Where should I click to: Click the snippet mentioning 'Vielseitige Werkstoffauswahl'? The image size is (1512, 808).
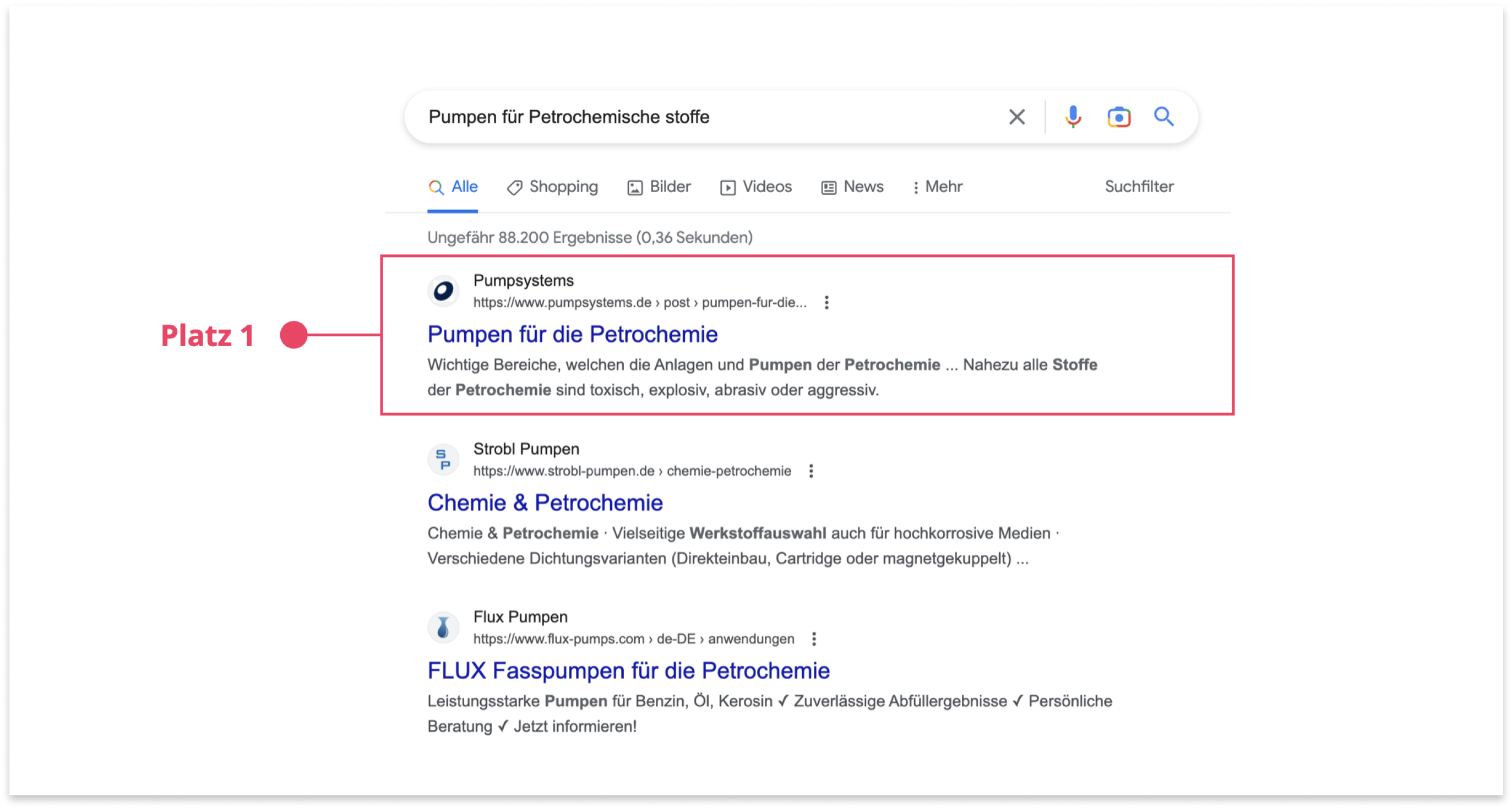click(x=743, y=545)
